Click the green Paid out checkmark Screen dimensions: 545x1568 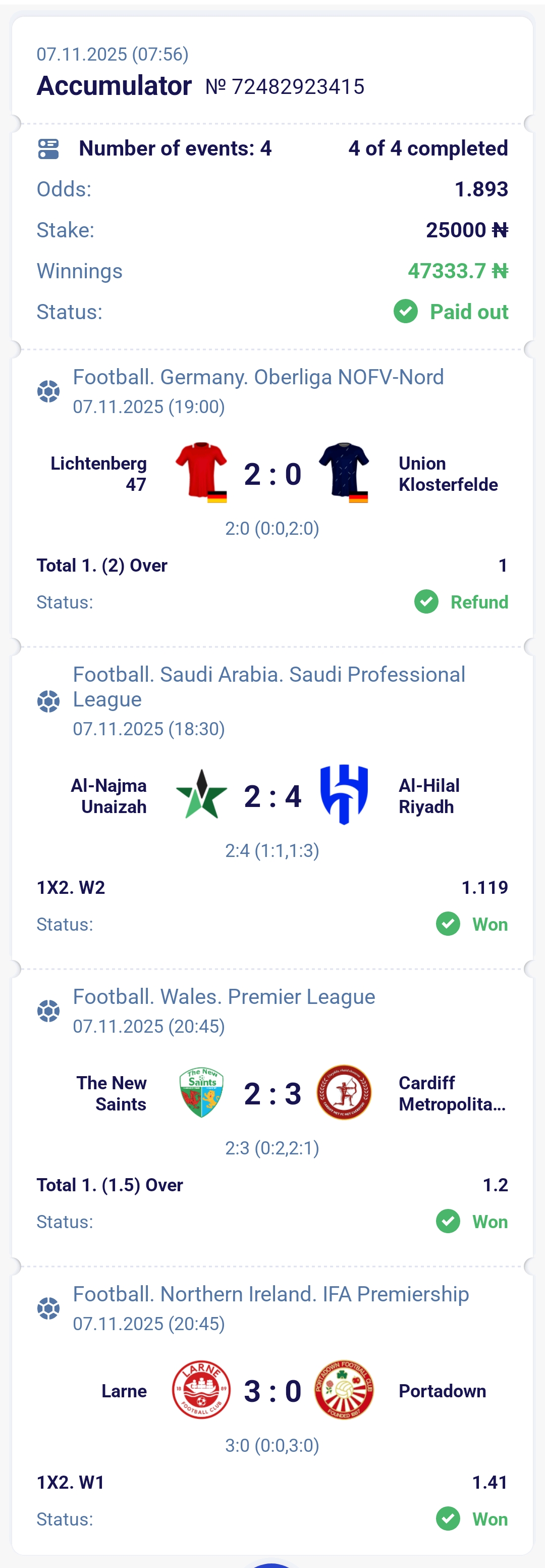tap(406, 312)
